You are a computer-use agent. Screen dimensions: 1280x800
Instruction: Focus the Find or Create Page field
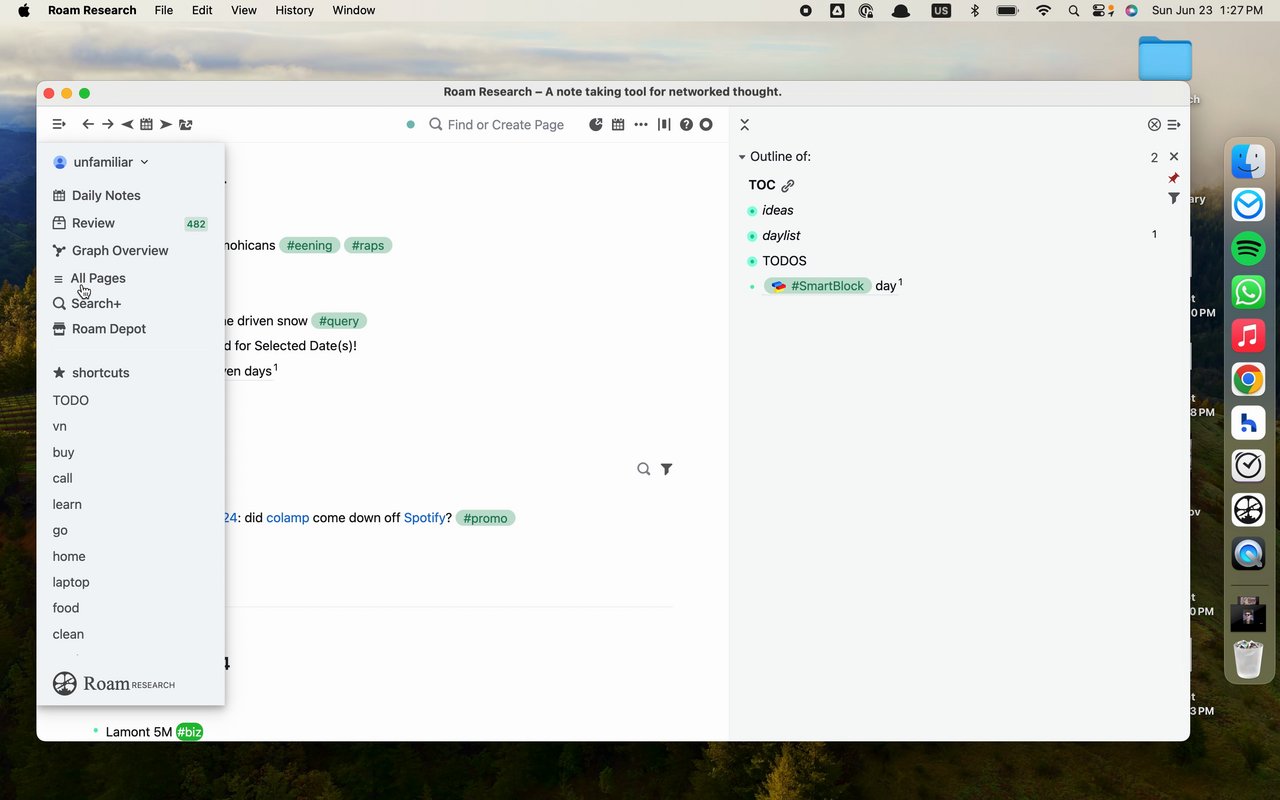pyautogui.click(x=506, y=124)
